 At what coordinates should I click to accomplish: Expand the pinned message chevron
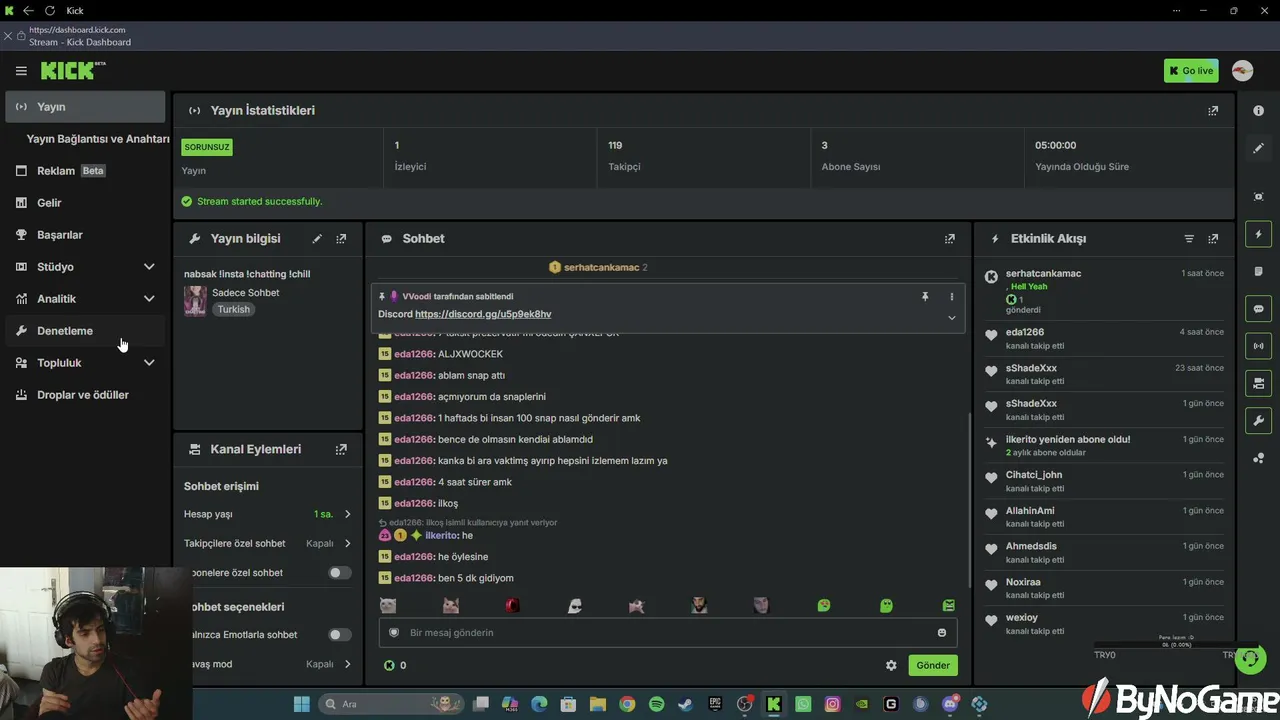click(951, 318)
